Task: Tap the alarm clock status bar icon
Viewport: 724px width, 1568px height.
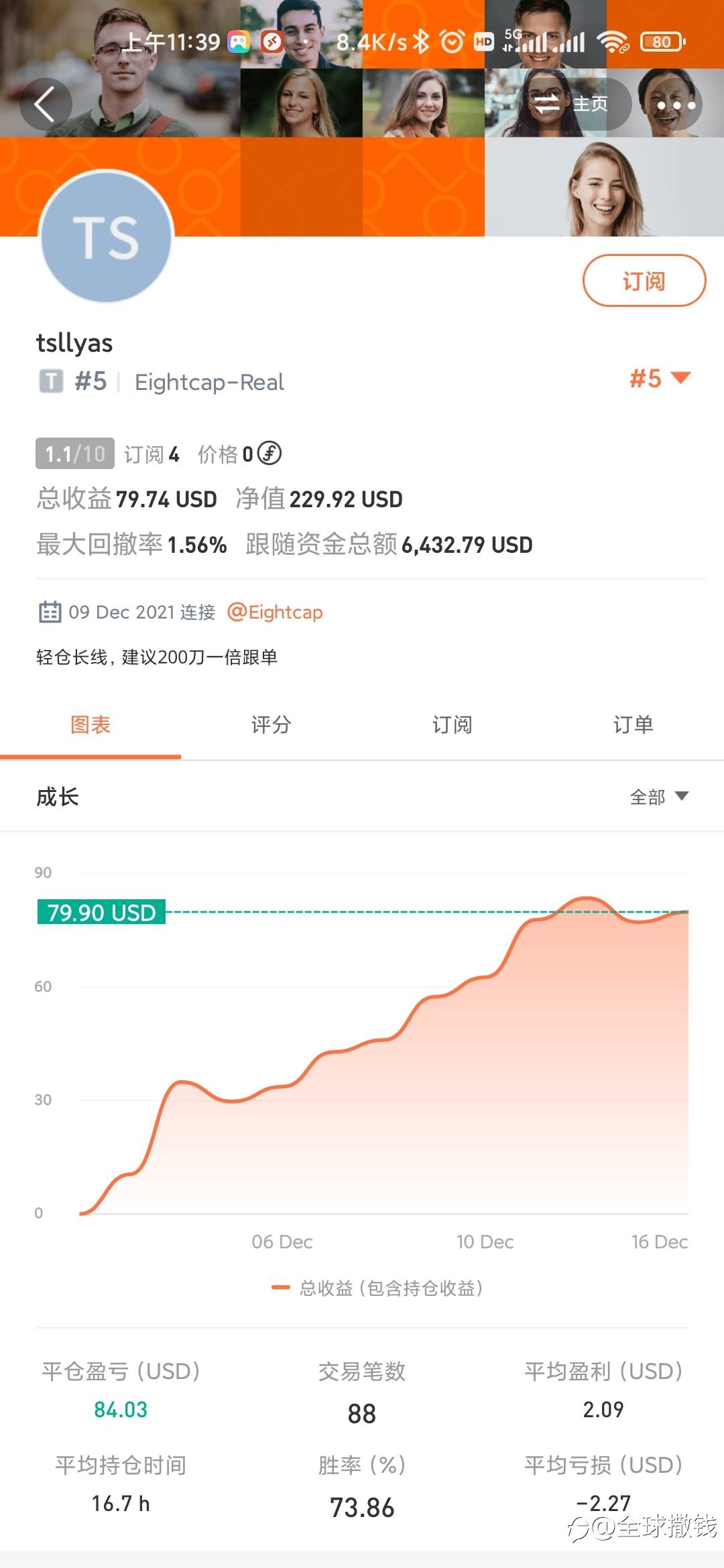Action: (x=452, y=42)
